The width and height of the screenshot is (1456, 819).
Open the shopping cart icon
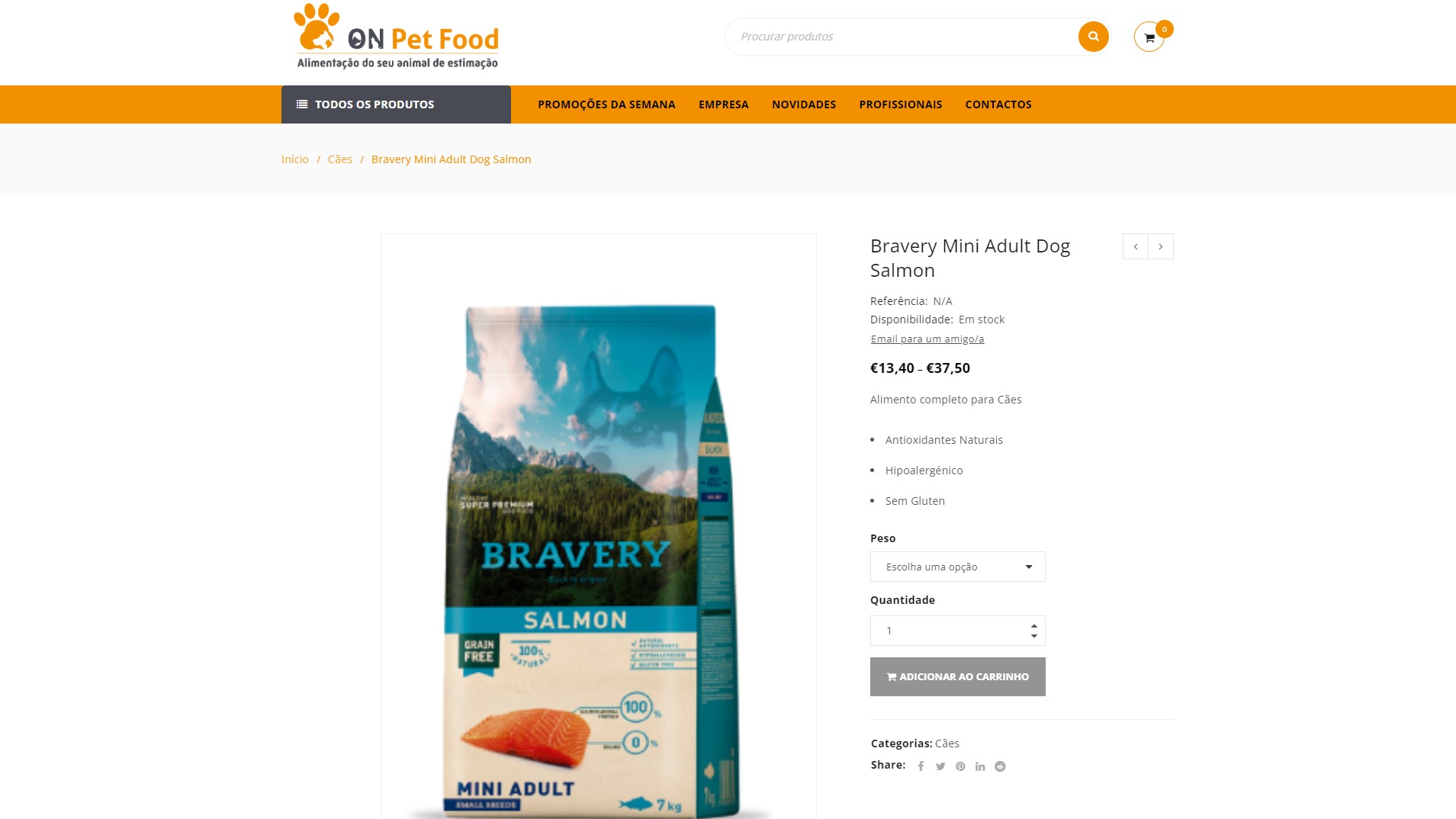pyautogui.click(x=1149, y=37)
